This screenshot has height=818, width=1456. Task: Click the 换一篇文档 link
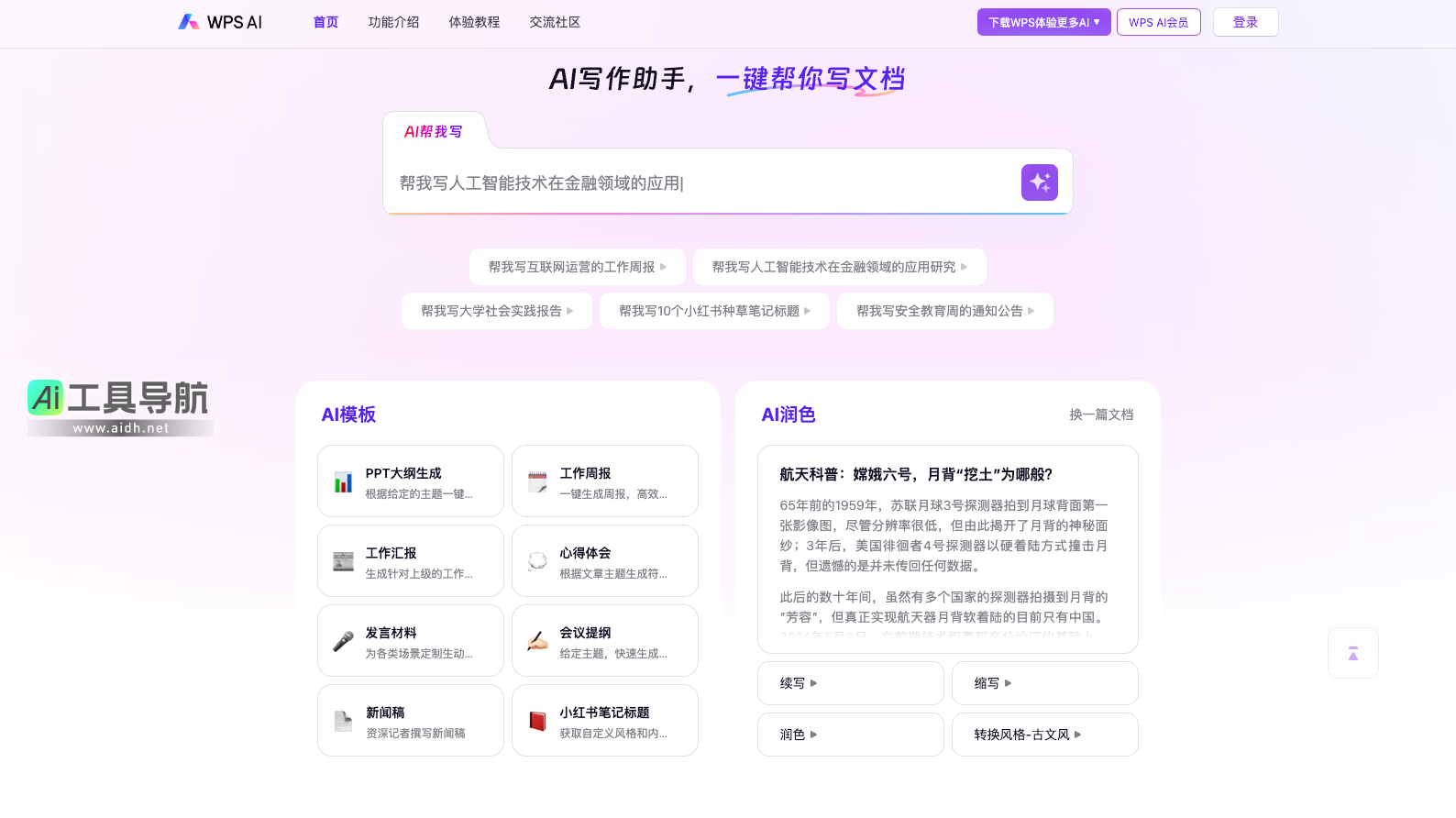[x=1100, y=415]
